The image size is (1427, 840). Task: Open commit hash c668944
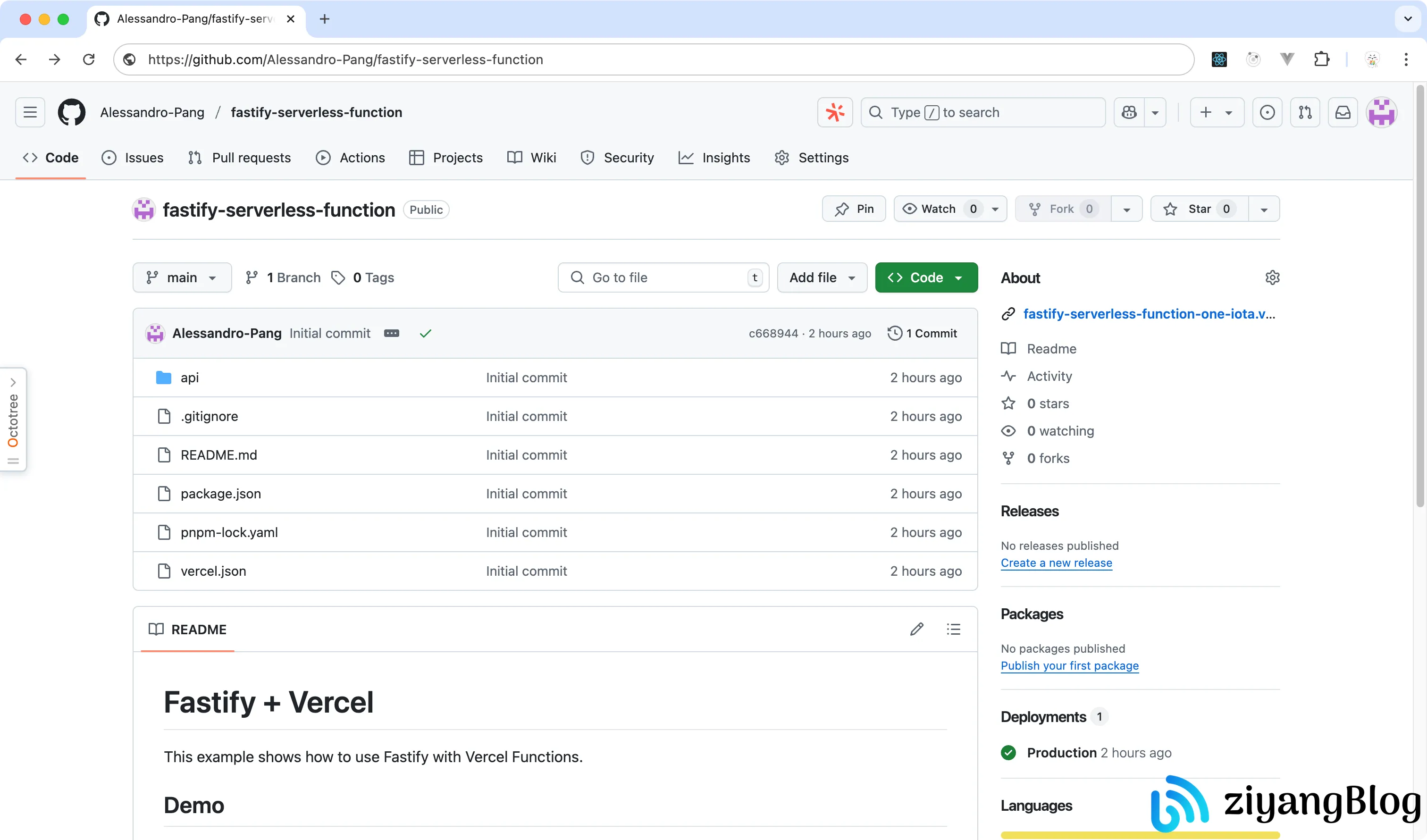[773, 334]
